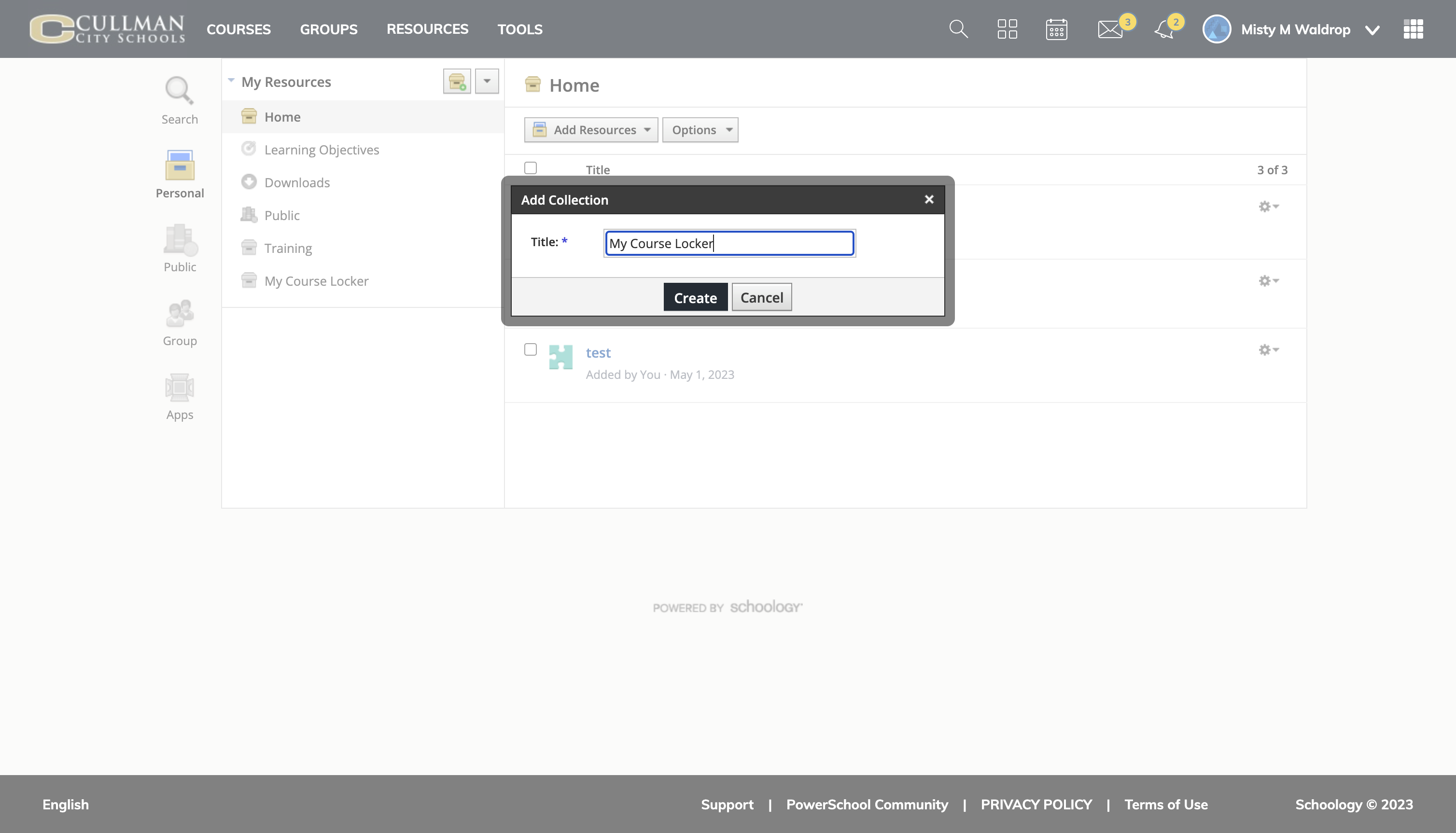Open the test resource link

coord(598,352)
